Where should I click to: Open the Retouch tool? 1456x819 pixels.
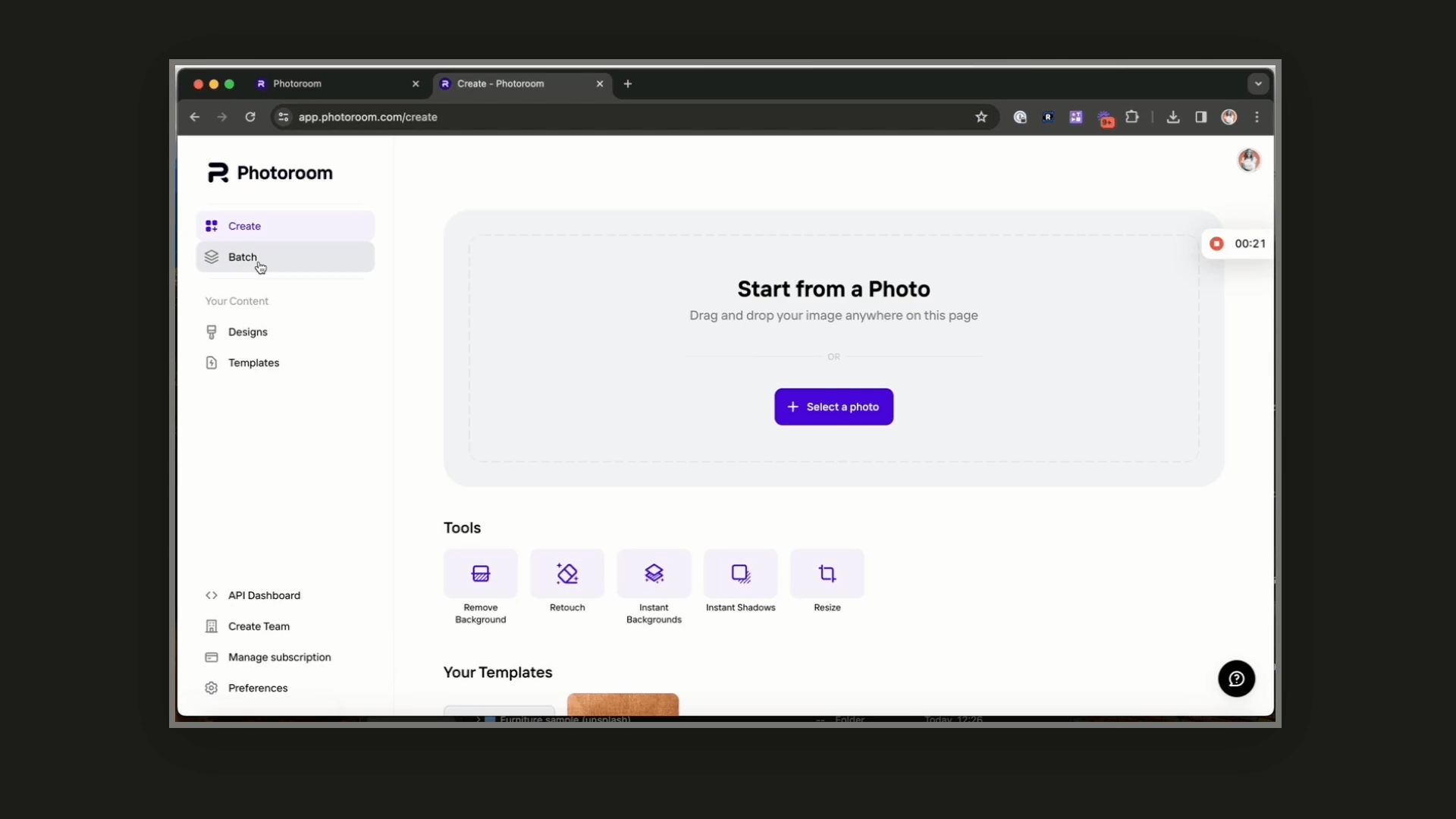[567, 582]
